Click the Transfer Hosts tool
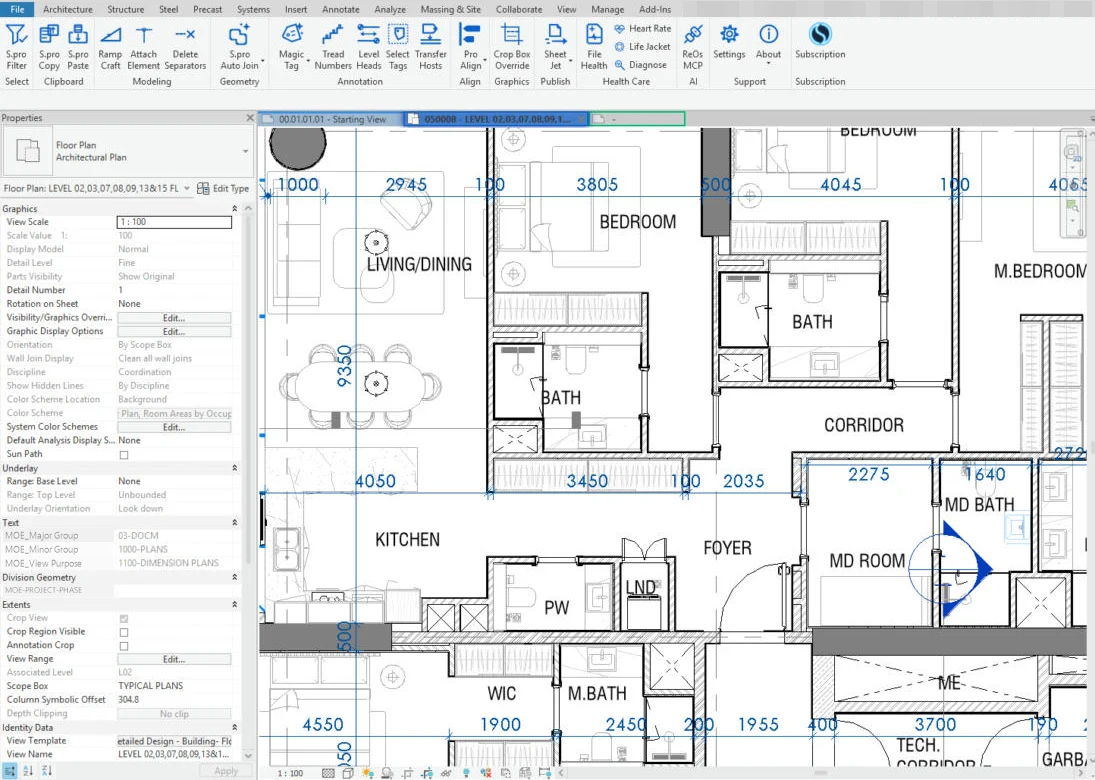Screen dimensions: 1095x780 tap(431, 47)
